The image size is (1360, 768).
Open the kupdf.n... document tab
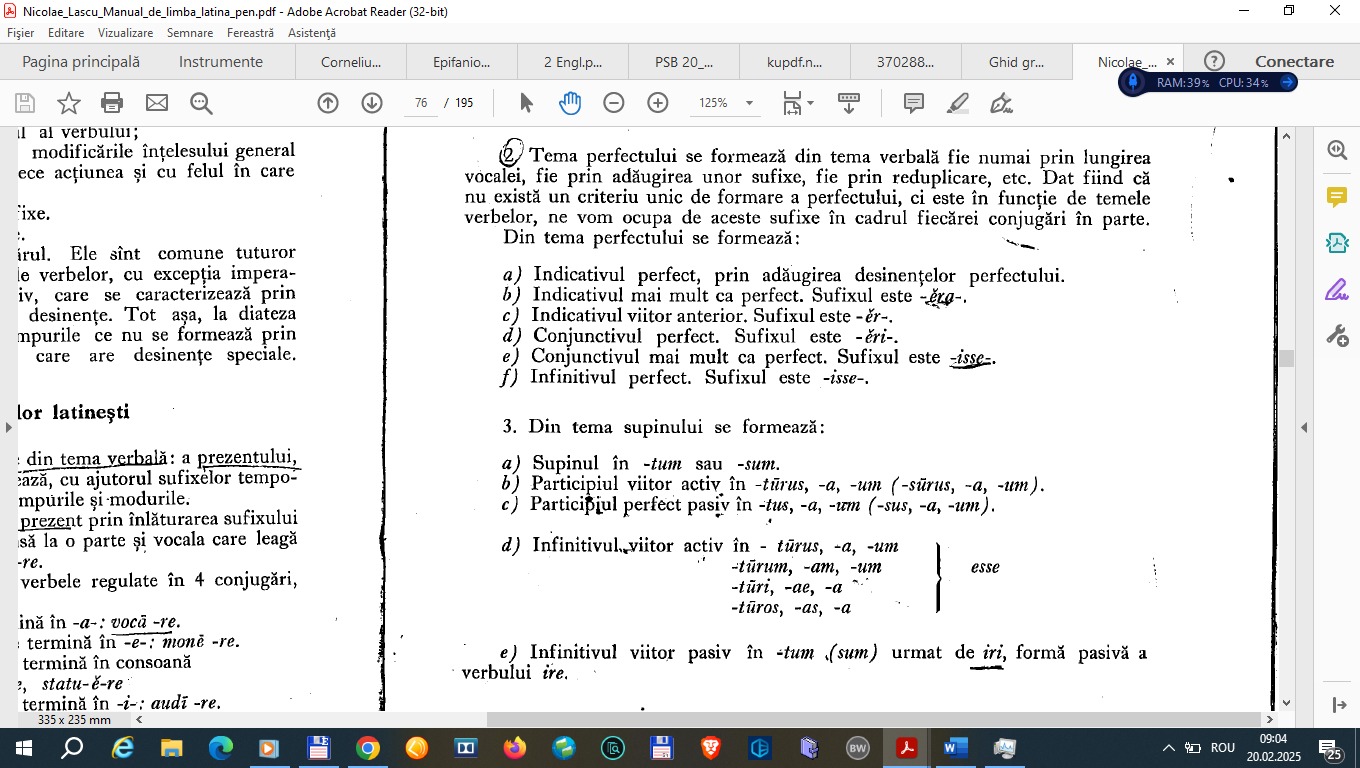[x=795, y=62]
